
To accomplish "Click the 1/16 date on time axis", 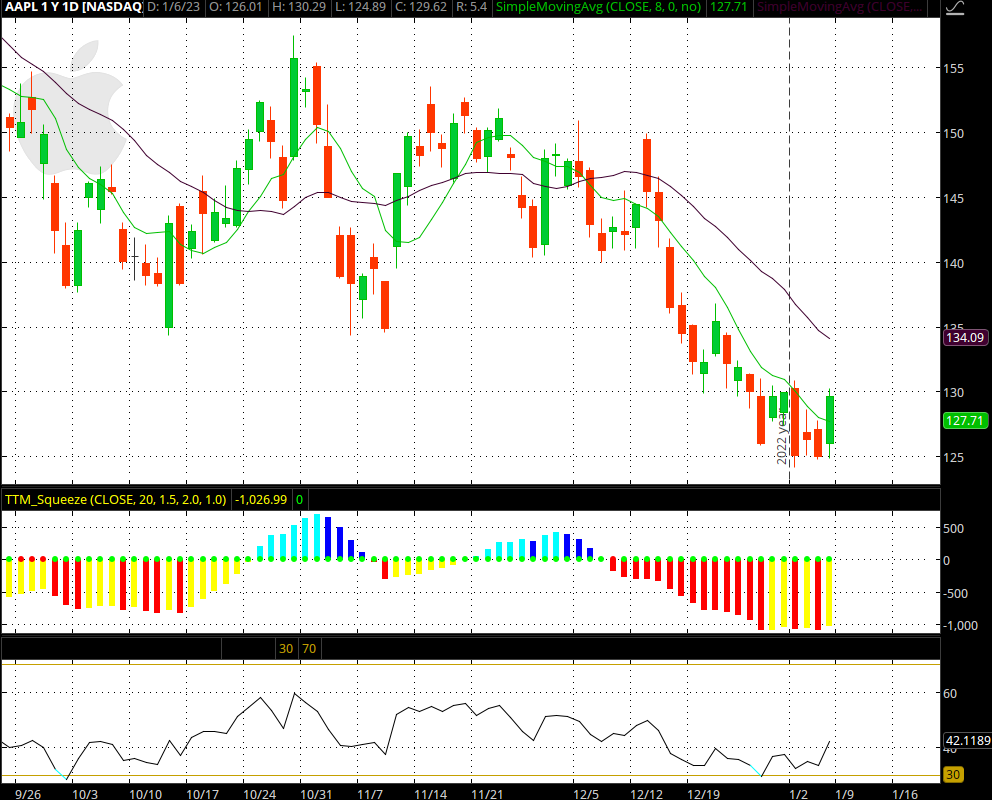I will [905, 794].
